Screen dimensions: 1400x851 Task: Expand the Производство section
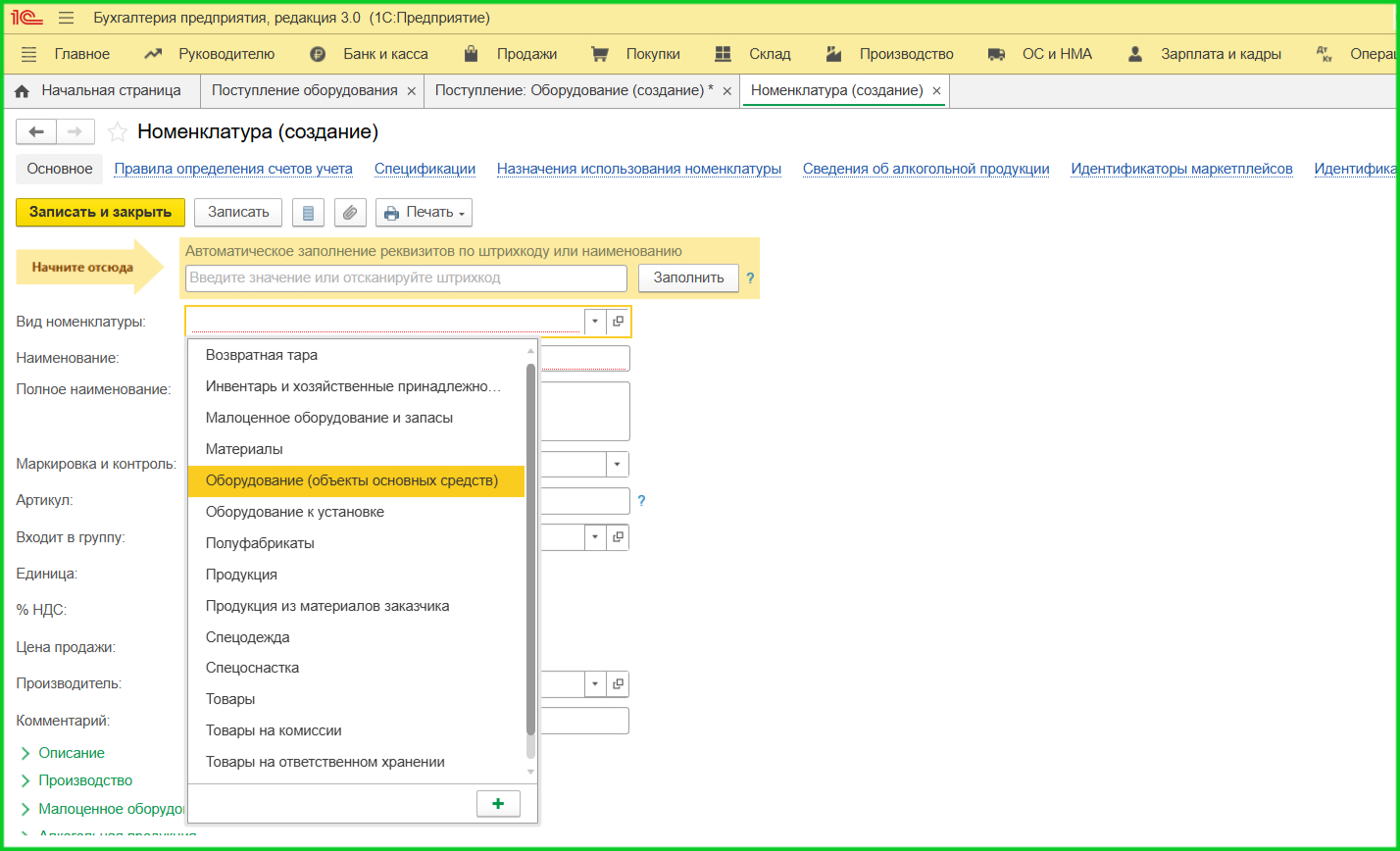(x=84, y=780)
